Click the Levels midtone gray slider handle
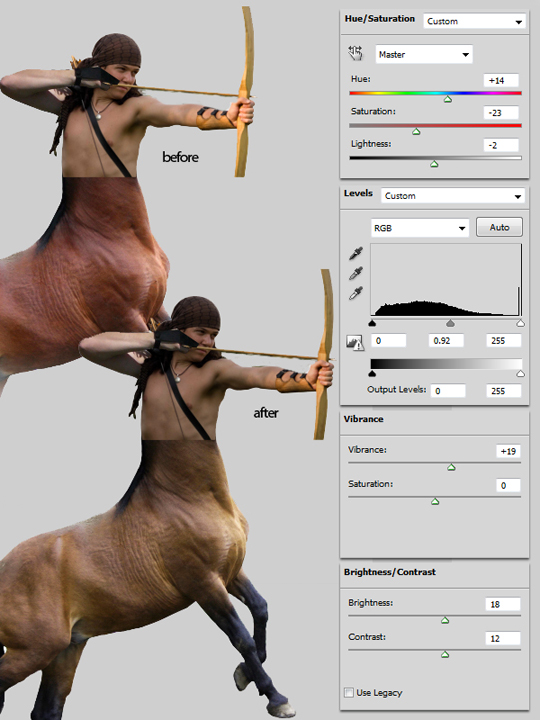The height and width of the screenshot is (720, 540). pyautogui.click(x=450, y=323)
